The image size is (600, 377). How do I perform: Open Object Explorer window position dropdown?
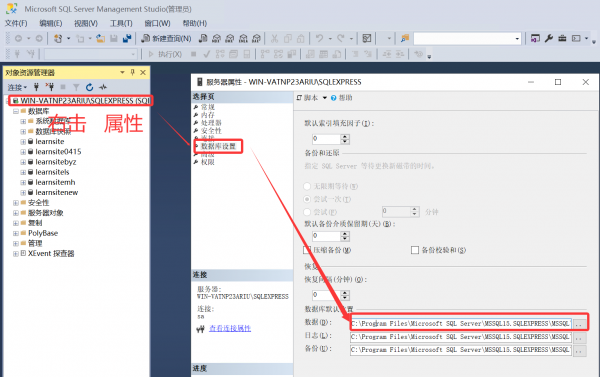(x=122, y=72)
